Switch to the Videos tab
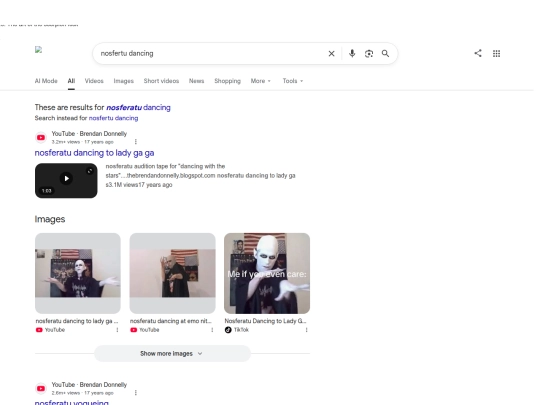 click(94, 81)
